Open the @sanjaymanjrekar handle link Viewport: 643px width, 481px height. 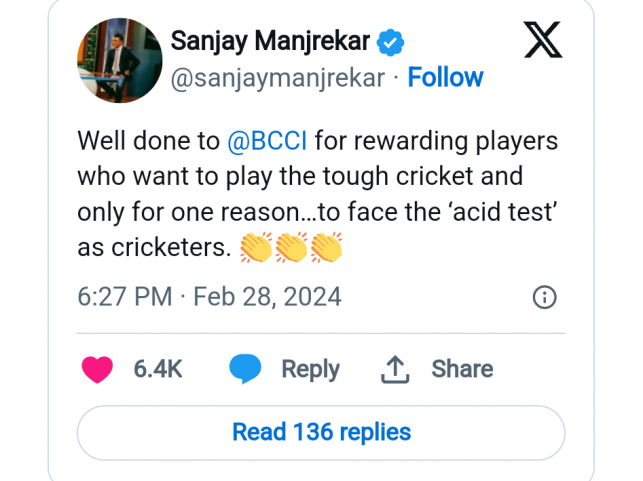point(277,78)
